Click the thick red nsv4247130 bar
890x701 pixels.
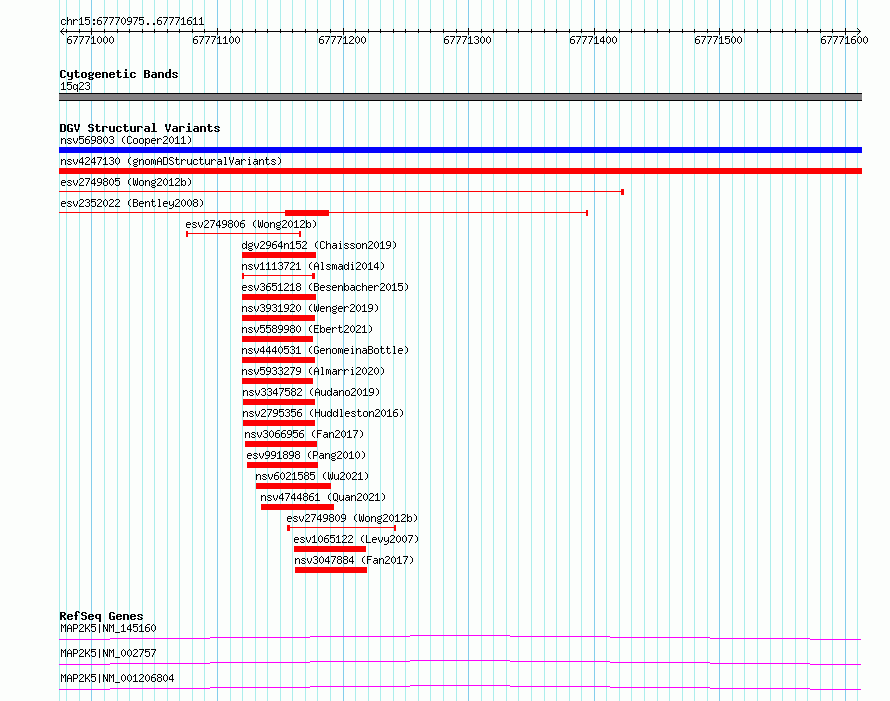[x=460, y=171]
